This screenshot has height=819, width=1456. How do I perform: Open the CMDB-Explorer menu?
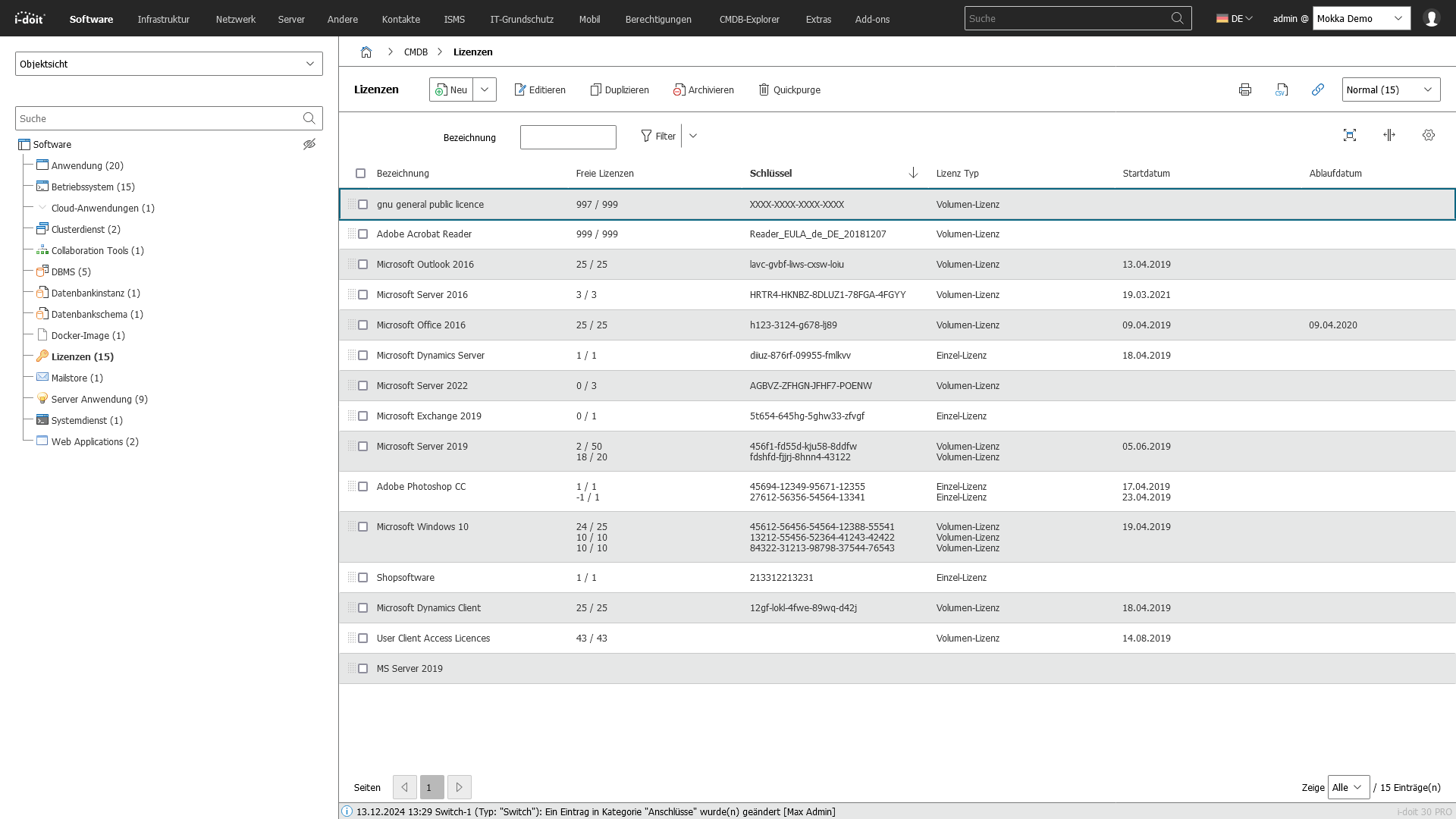click(x=749, y=19)
